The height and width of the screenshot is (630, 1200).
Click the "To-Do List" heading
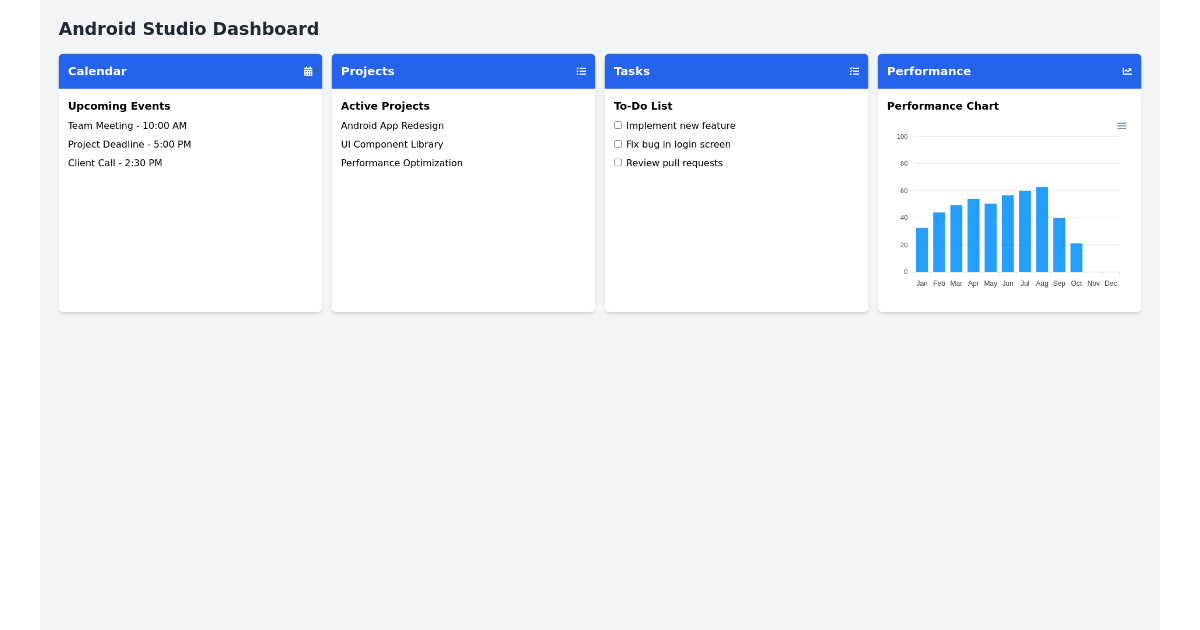coord(642,105)
